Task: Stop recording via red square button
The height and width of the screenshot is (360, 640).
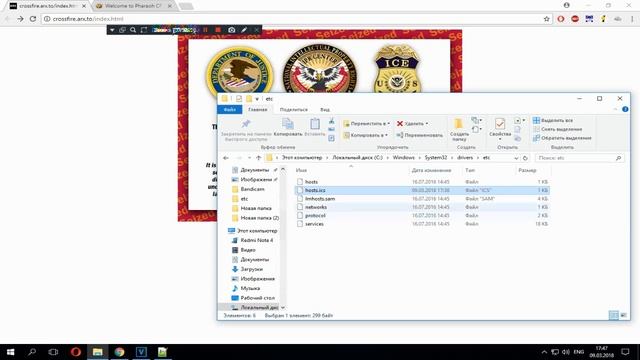Action: [218, 30]
